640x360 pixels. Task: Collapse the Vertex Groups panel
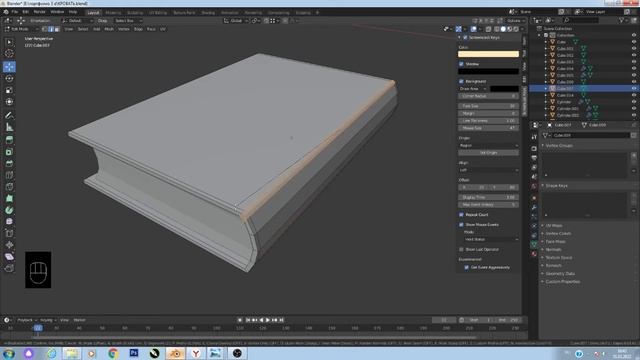[559, 145]
